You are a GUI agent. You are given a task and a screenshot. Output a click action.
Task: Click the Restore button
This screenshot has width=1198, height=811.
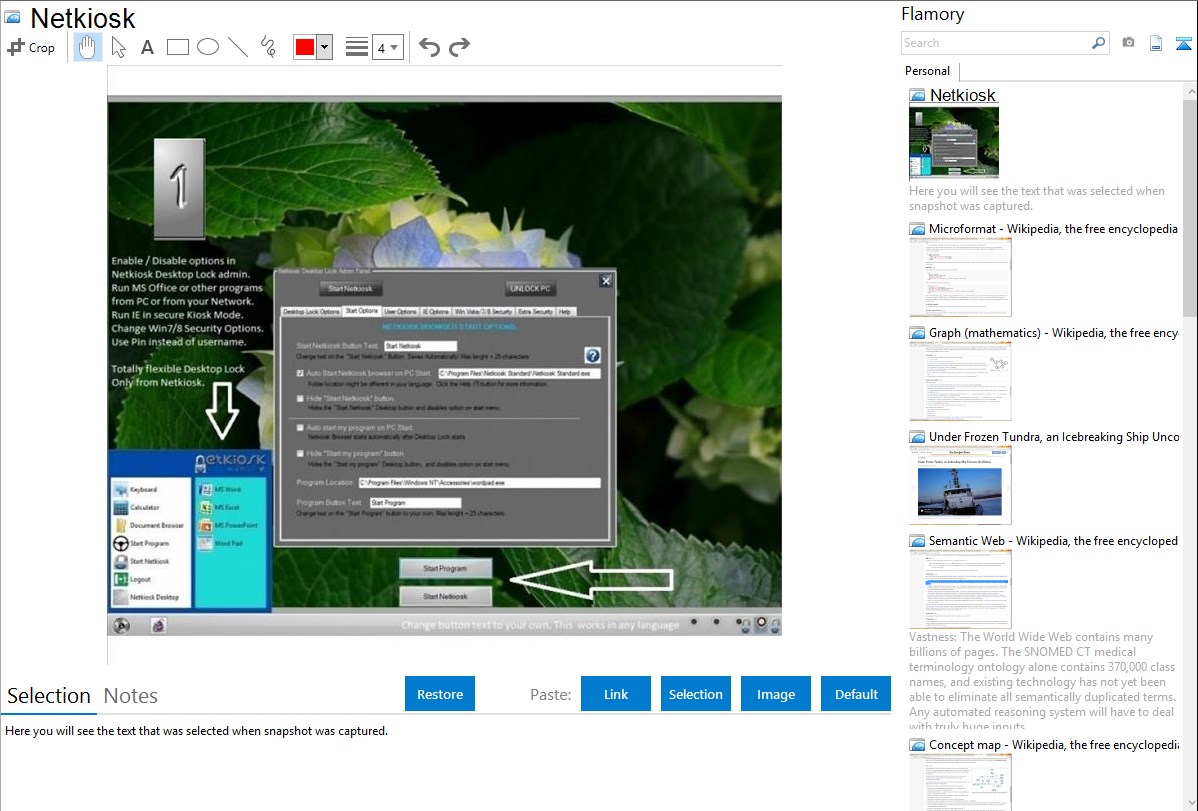coord(440,694)
